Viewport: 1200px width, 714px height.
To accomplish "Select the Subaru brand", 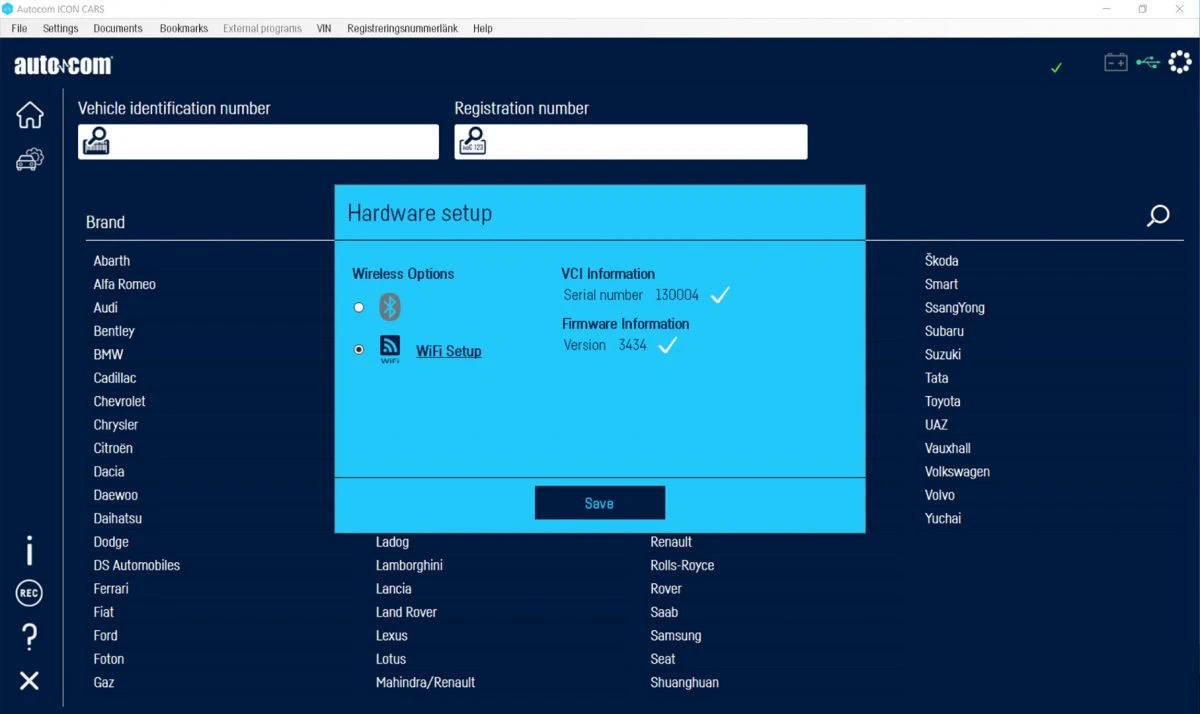I will (x=944, y=331).
